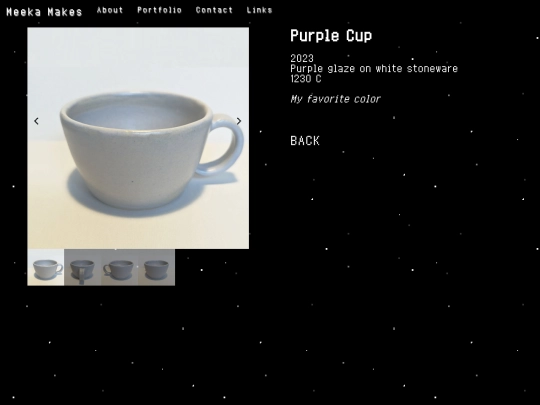Click the italic My favorite color caption
Screen dimensions: 540x405
(x=335, y=99)
